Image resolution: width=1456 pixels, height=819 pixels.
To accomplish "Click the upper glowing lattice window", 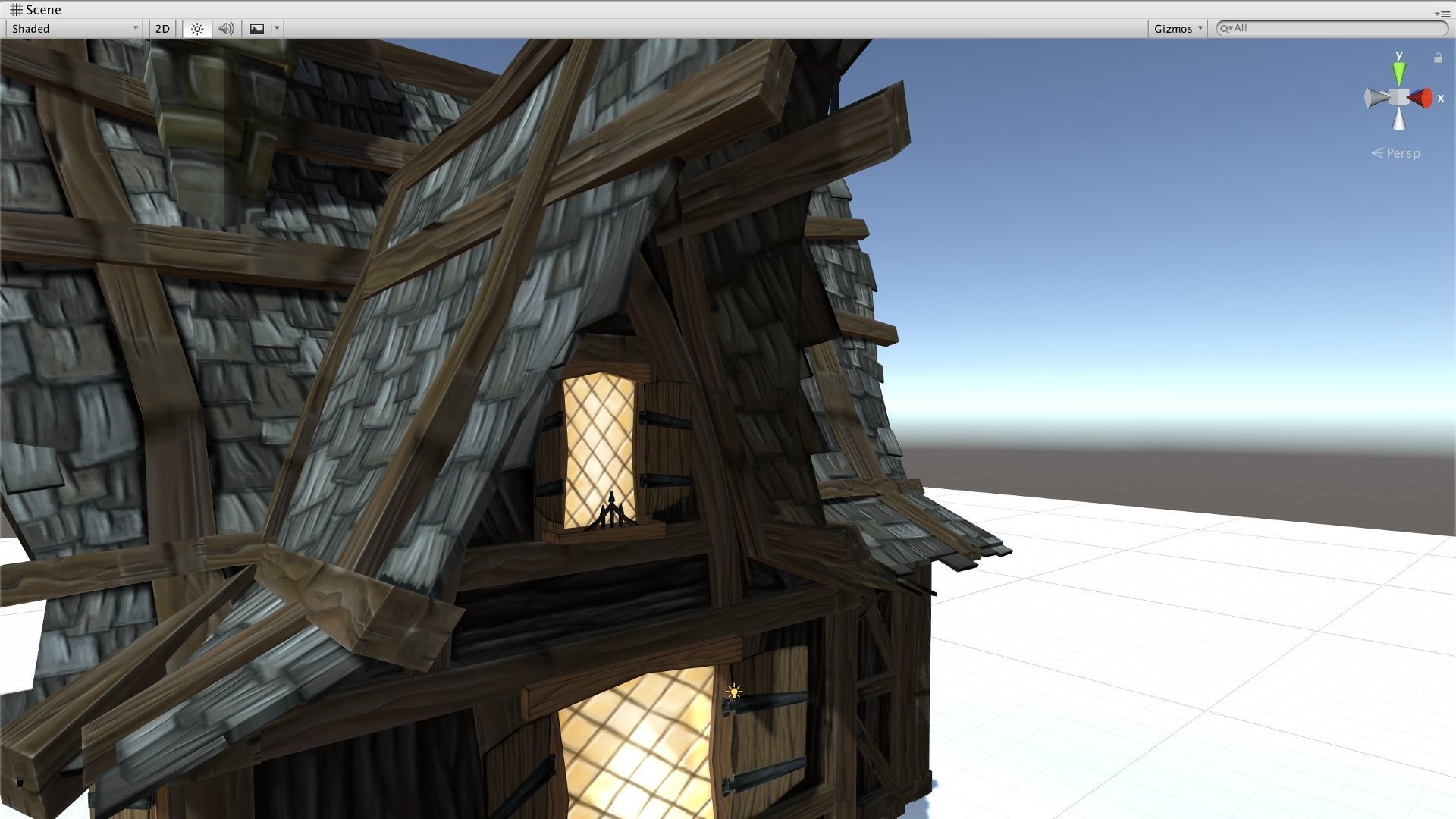I will tap(598, 451).
